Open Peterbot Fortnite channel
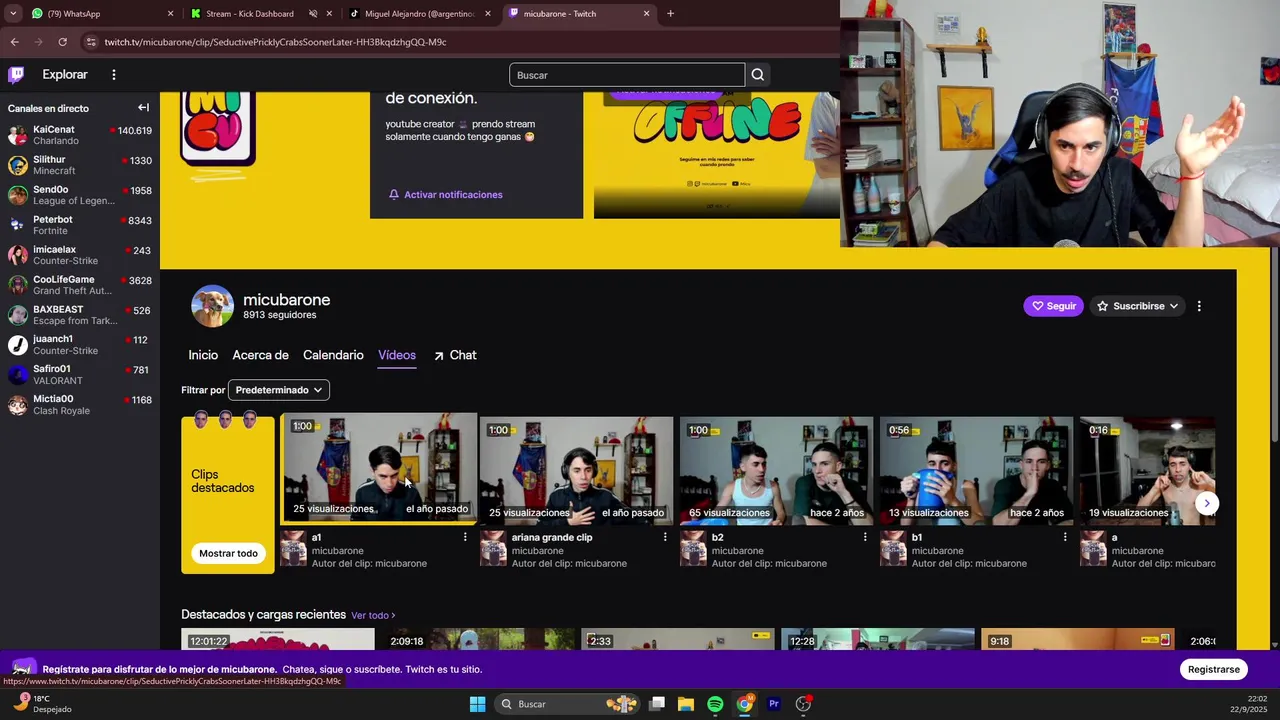Viewport: 1280px width, 720px height. 80,225
